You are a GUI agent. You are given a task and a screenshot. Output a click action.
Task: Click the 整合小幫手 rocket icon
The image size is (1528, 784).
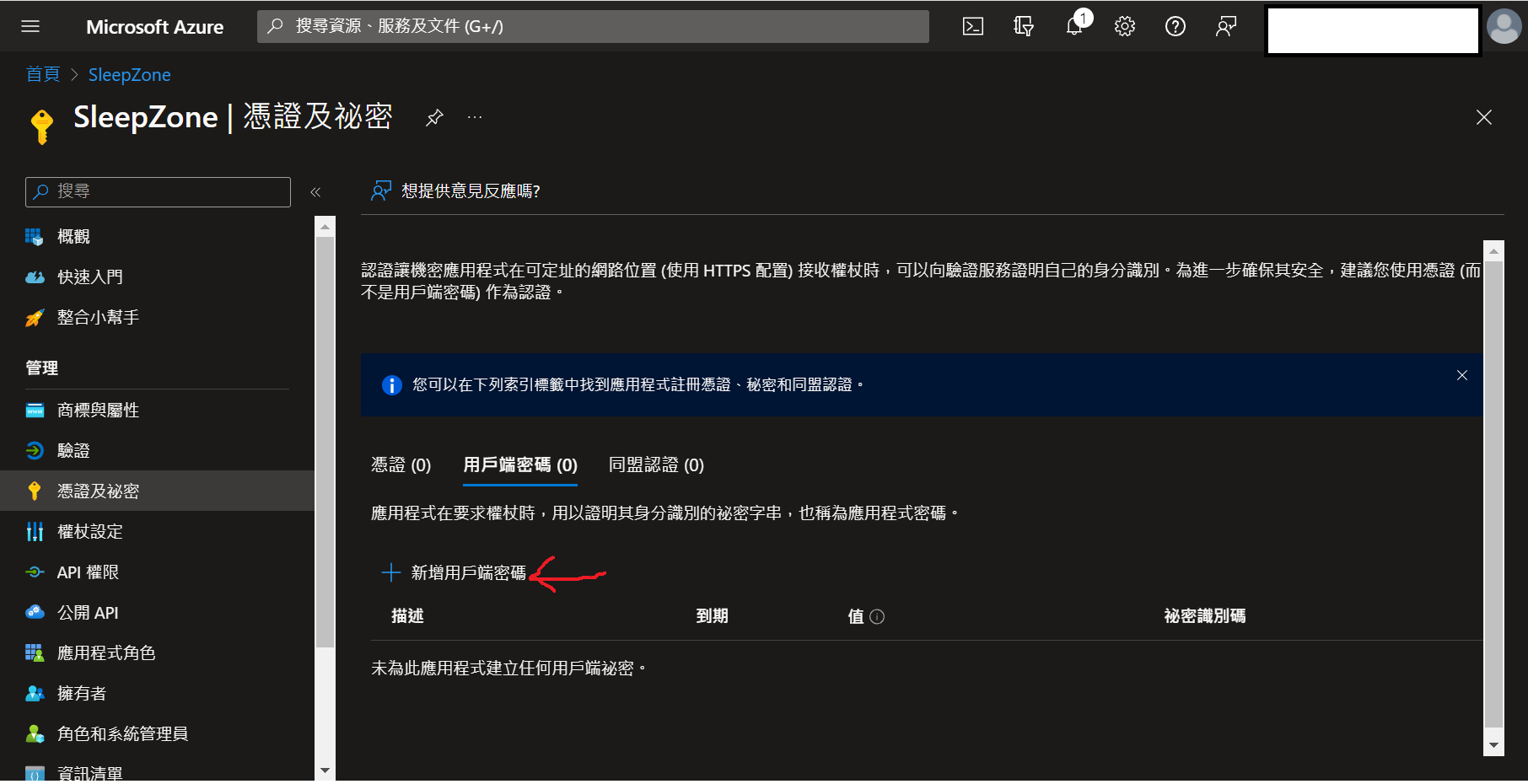[35, 318]
